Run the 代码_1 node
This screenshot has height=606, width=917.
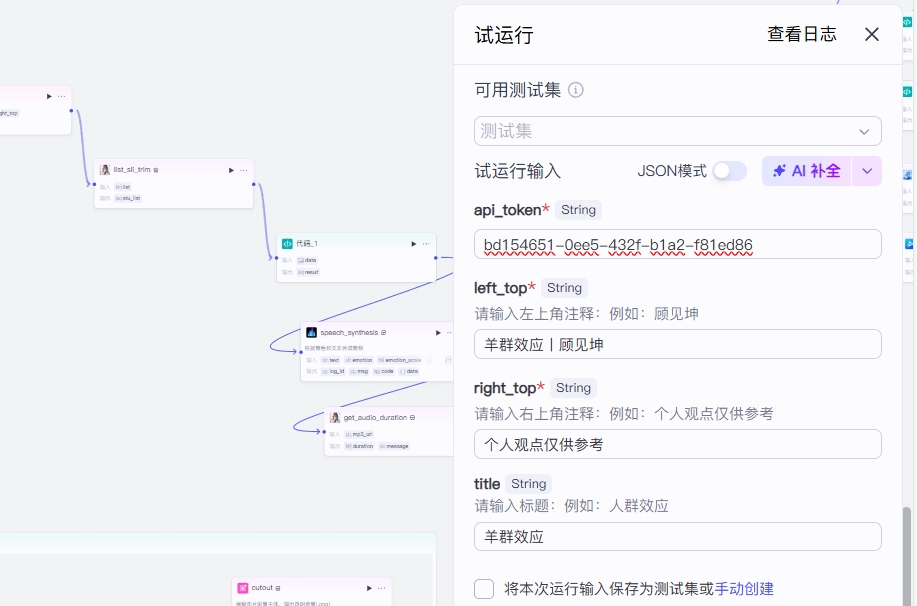[414, 243]
